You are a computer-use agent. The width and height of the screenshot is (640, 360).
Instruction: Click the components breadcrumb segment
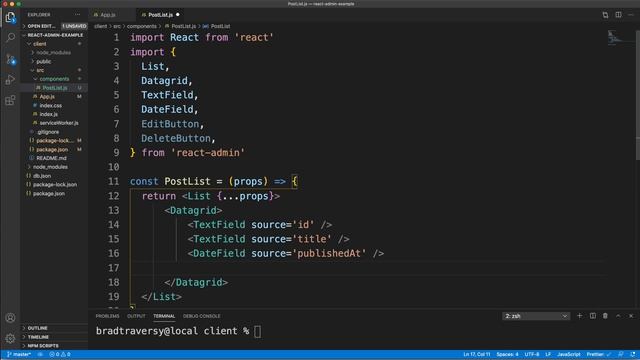tap(142, 26)
